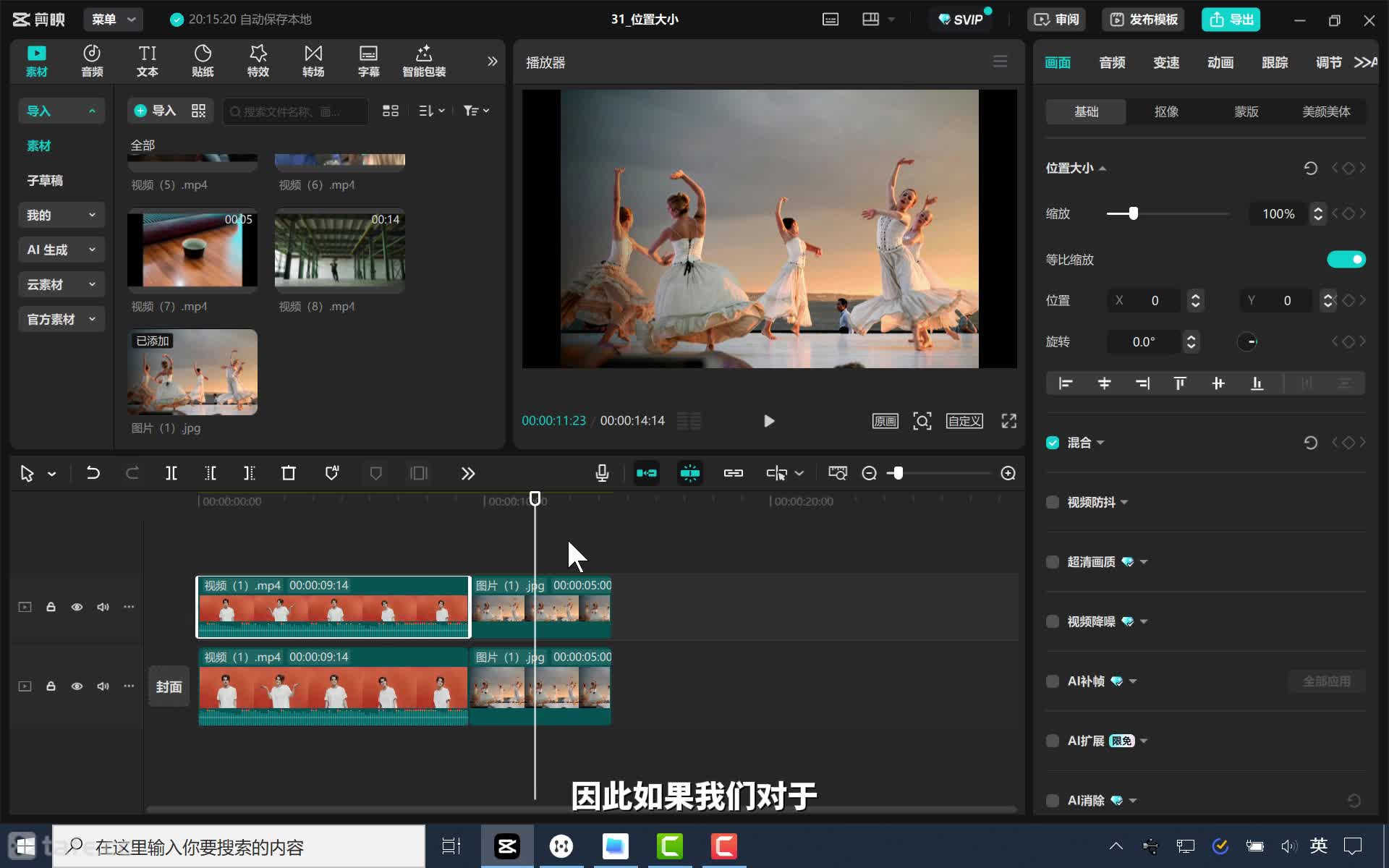
Task: Toggle visibility eye of the upper track
Action: [x=77, y=607]
